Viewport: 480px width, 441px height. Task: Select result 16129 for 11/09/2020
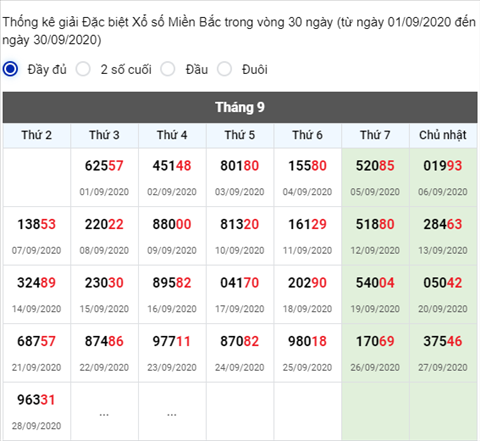tap(307, 224)
